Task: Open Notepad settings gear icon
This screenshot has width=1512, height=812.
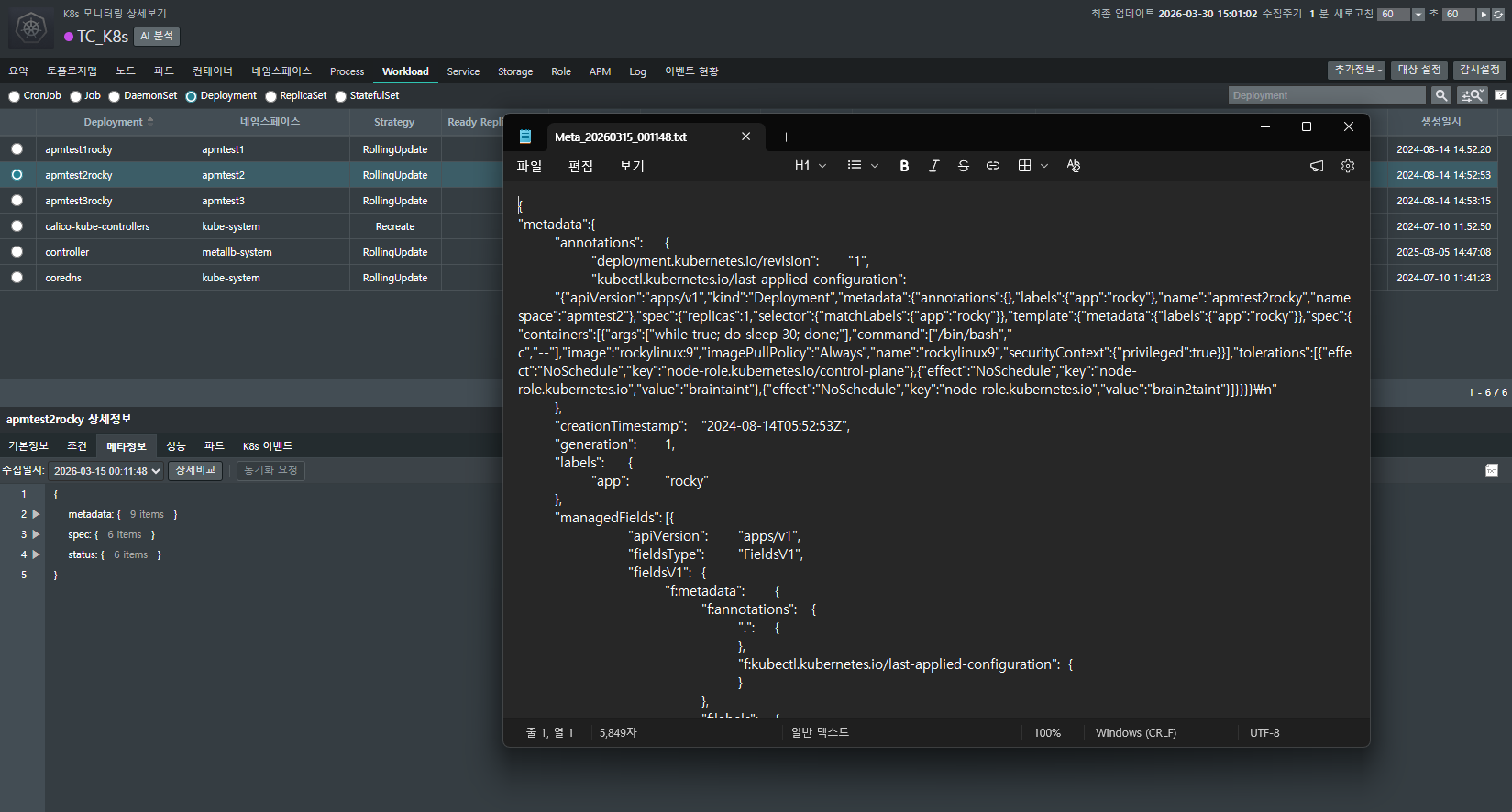Action: coord(1347,166)
